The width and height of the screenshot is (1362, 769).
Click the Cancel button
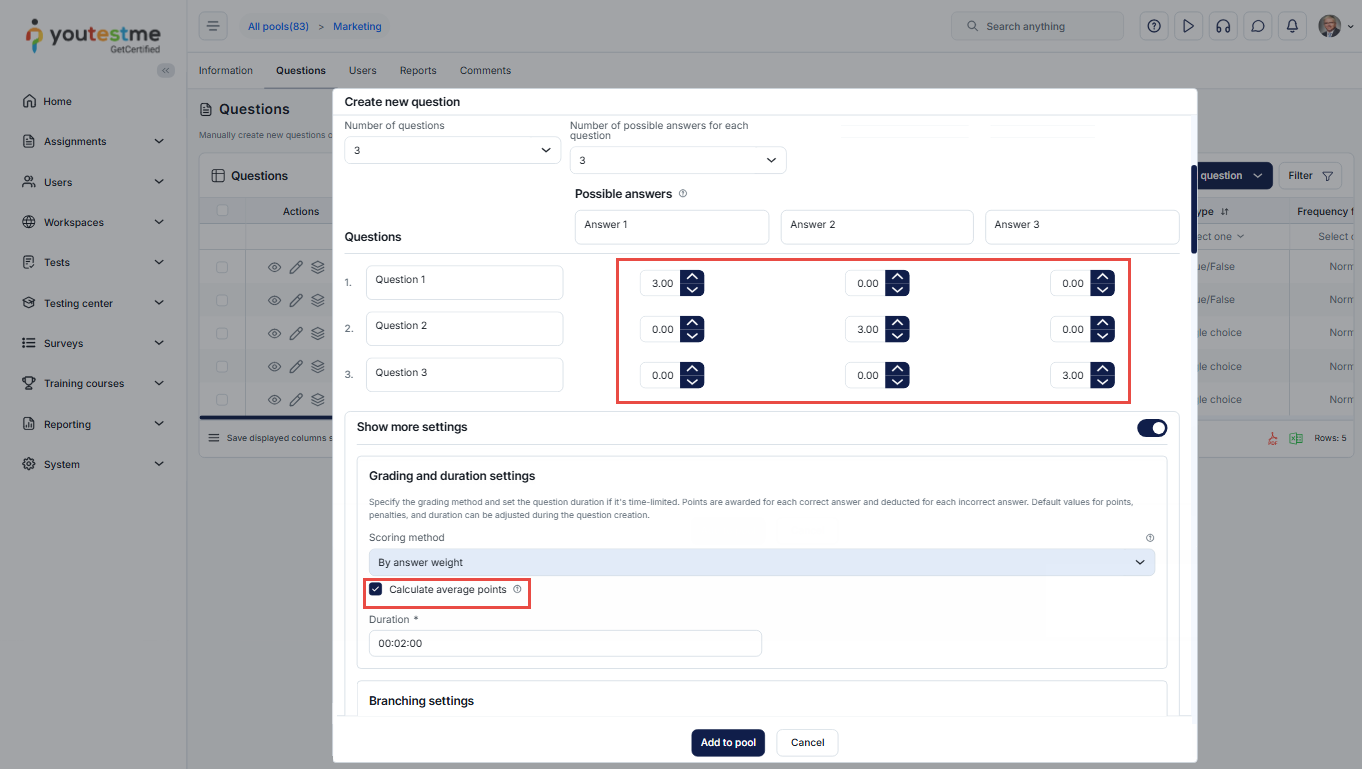pos(807,743)
